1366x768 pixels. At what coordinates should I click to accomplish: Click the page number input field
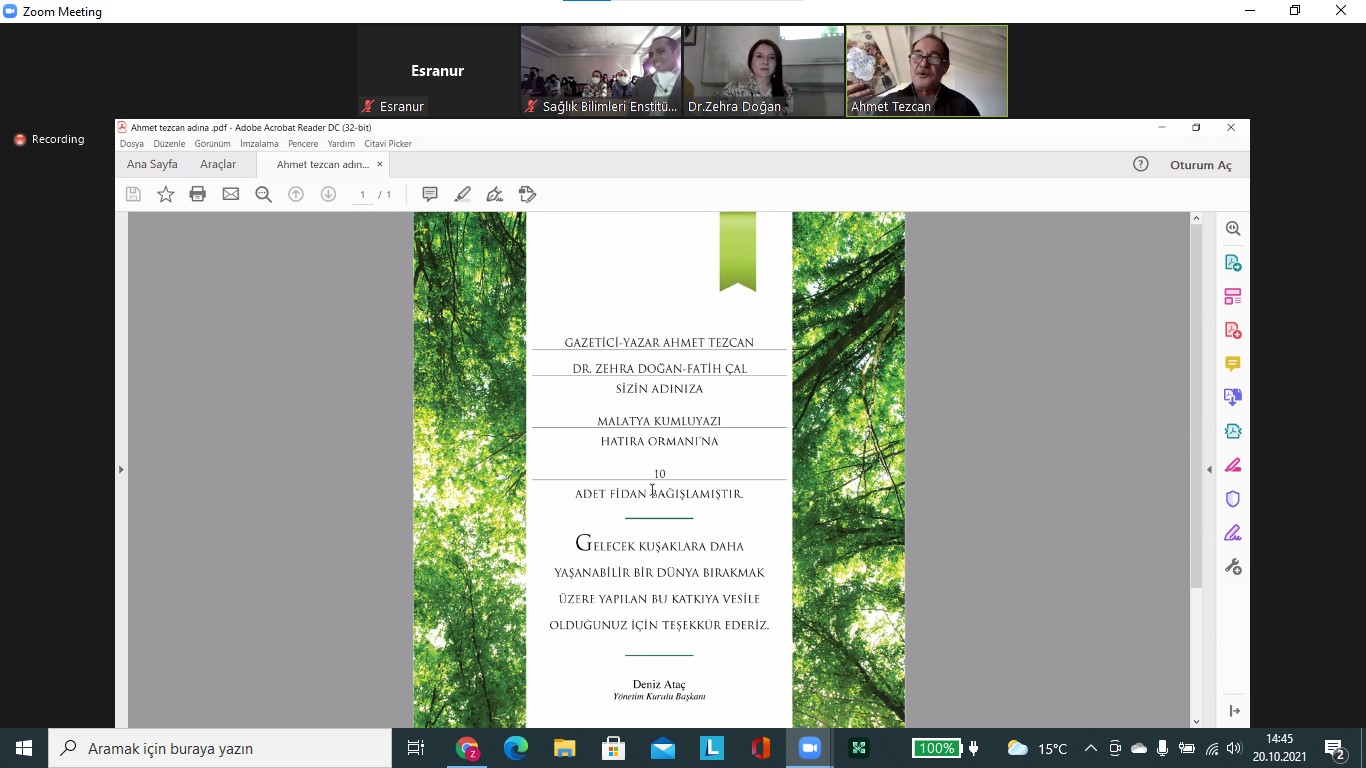coord(363,194)
